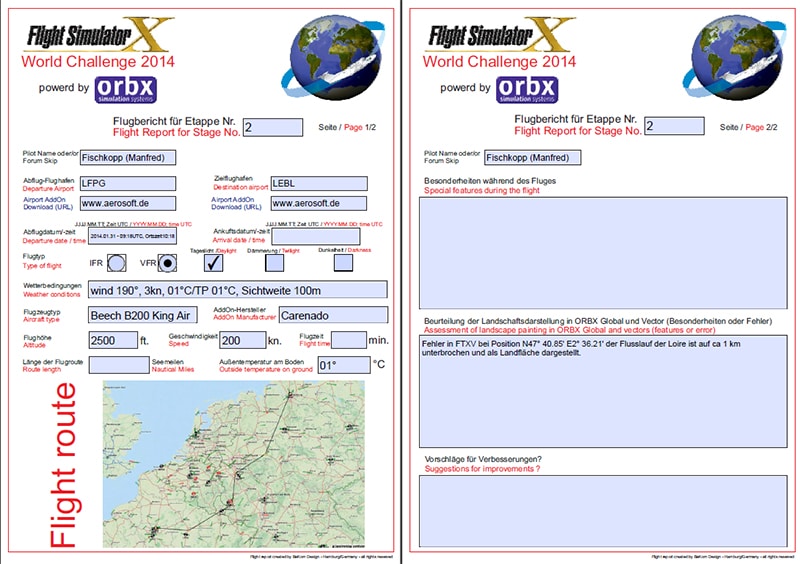Enable the Twilight checkbox
800x564 pixels.
[274, 262]
